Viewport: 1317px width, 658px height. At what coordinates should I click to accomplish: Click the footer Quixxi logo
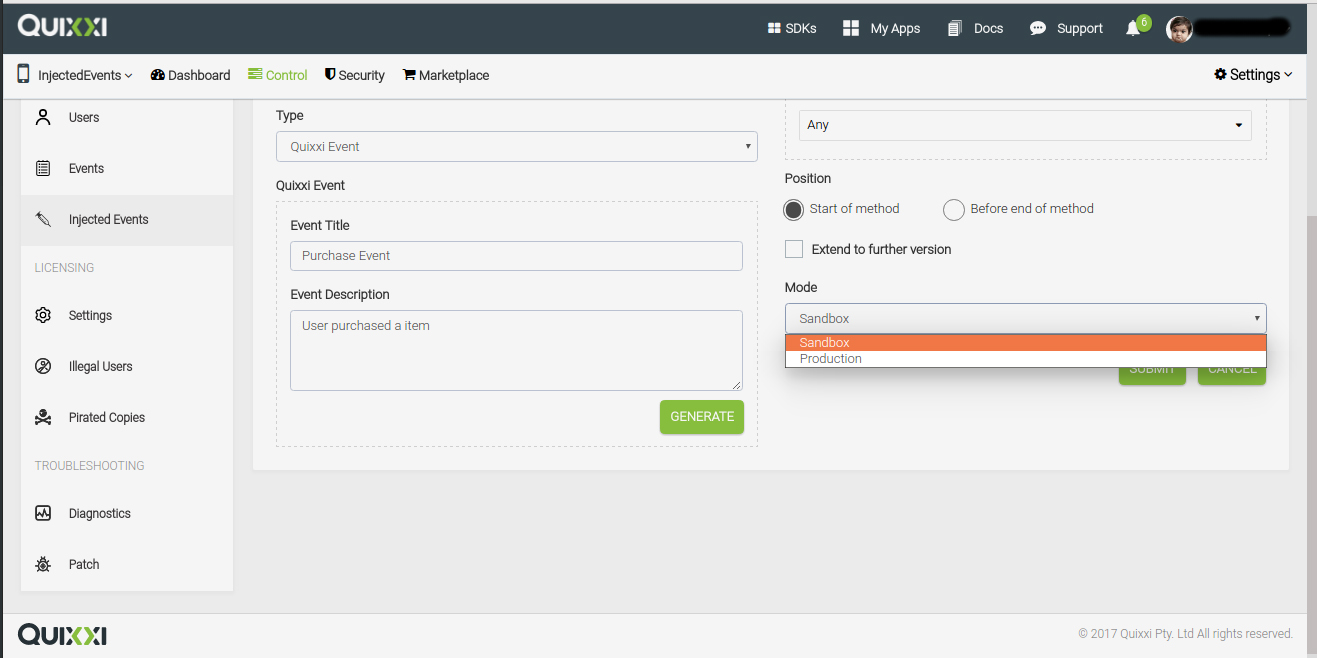(x=62, y=635)
